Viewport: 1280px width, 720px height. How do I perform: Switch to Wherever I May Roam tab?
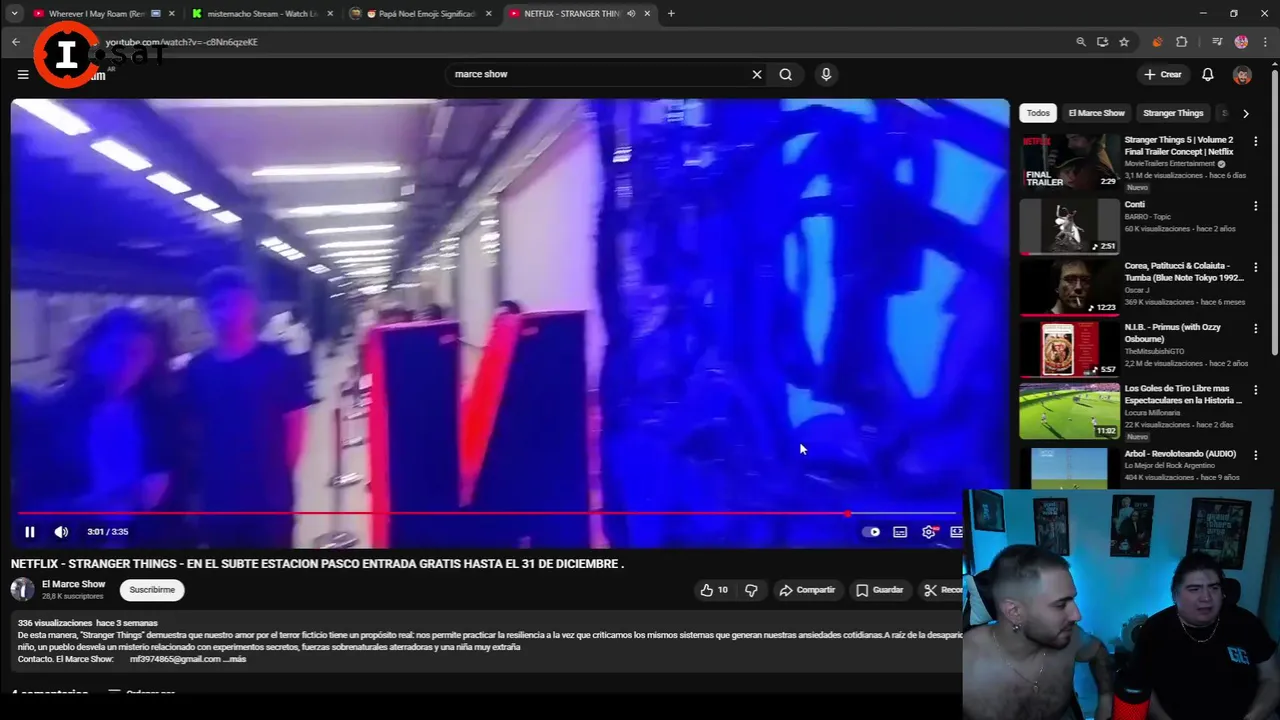[x=104, y=14]
